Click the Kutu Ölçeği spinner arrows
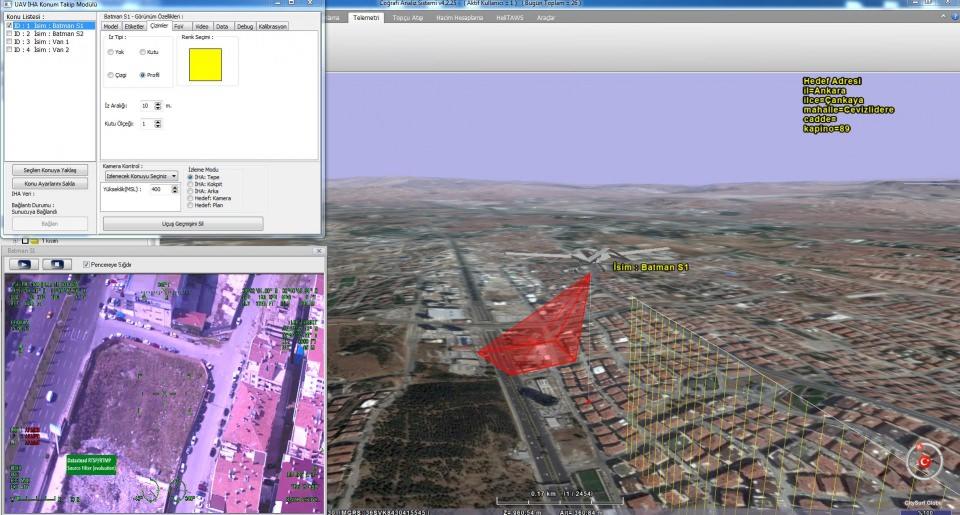This screenshot has height=515, width=960. (x=158, y=124)
